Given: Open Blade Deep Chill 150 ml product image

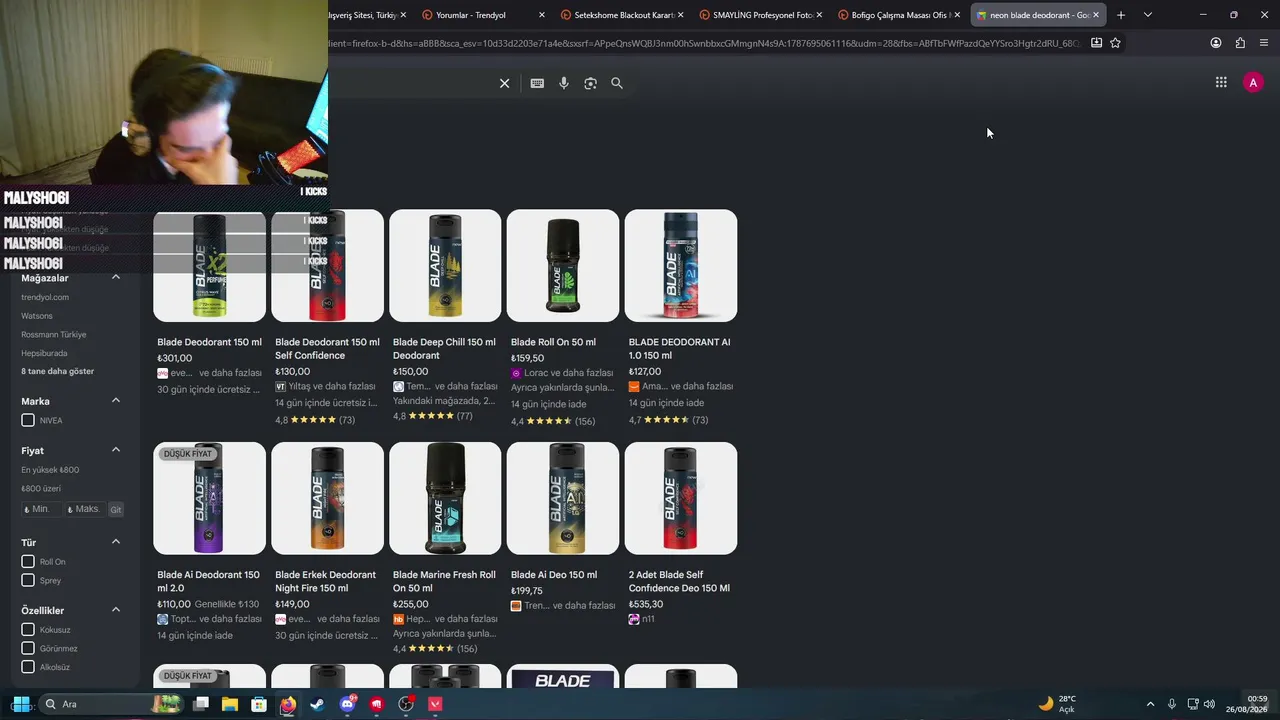Looking at the screenshot, I should tap(445, 266).
